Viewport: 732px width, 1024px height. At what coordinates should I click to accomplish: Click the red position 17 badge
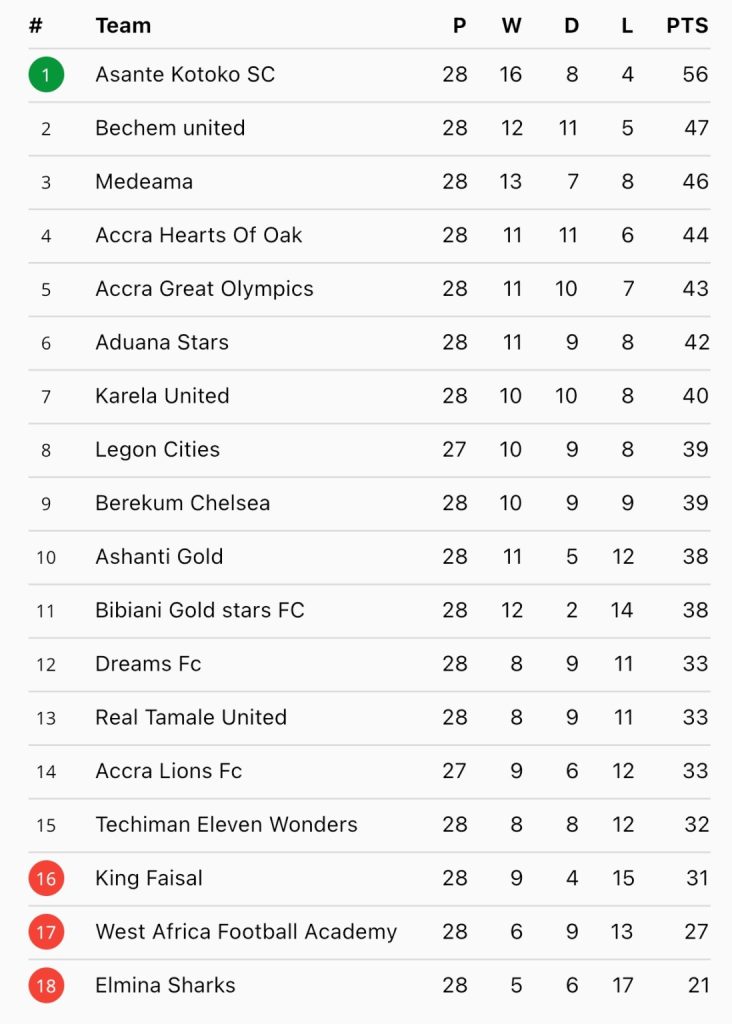[46, 932]
